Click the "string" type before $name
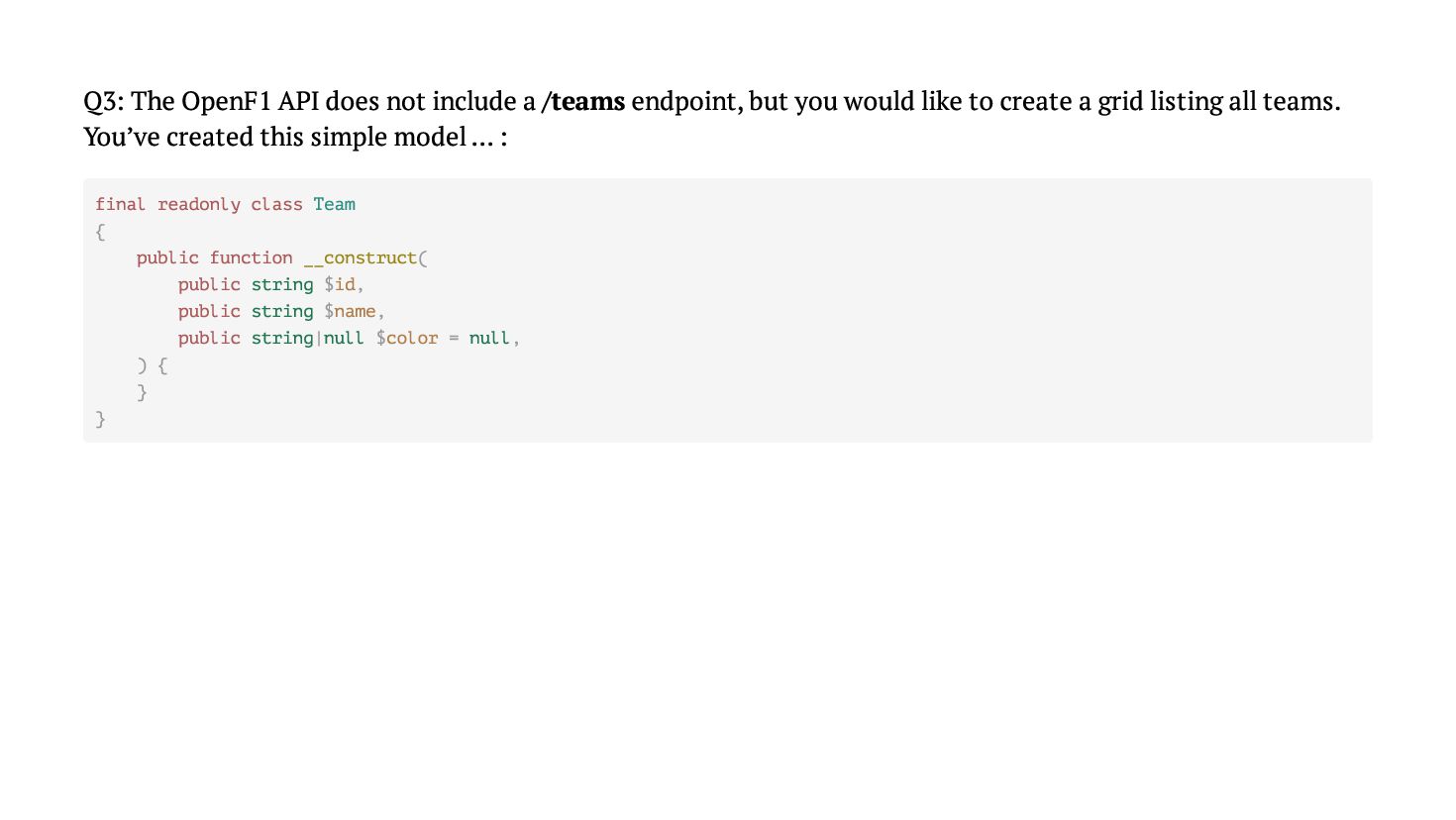 click(x=281, y=312)
